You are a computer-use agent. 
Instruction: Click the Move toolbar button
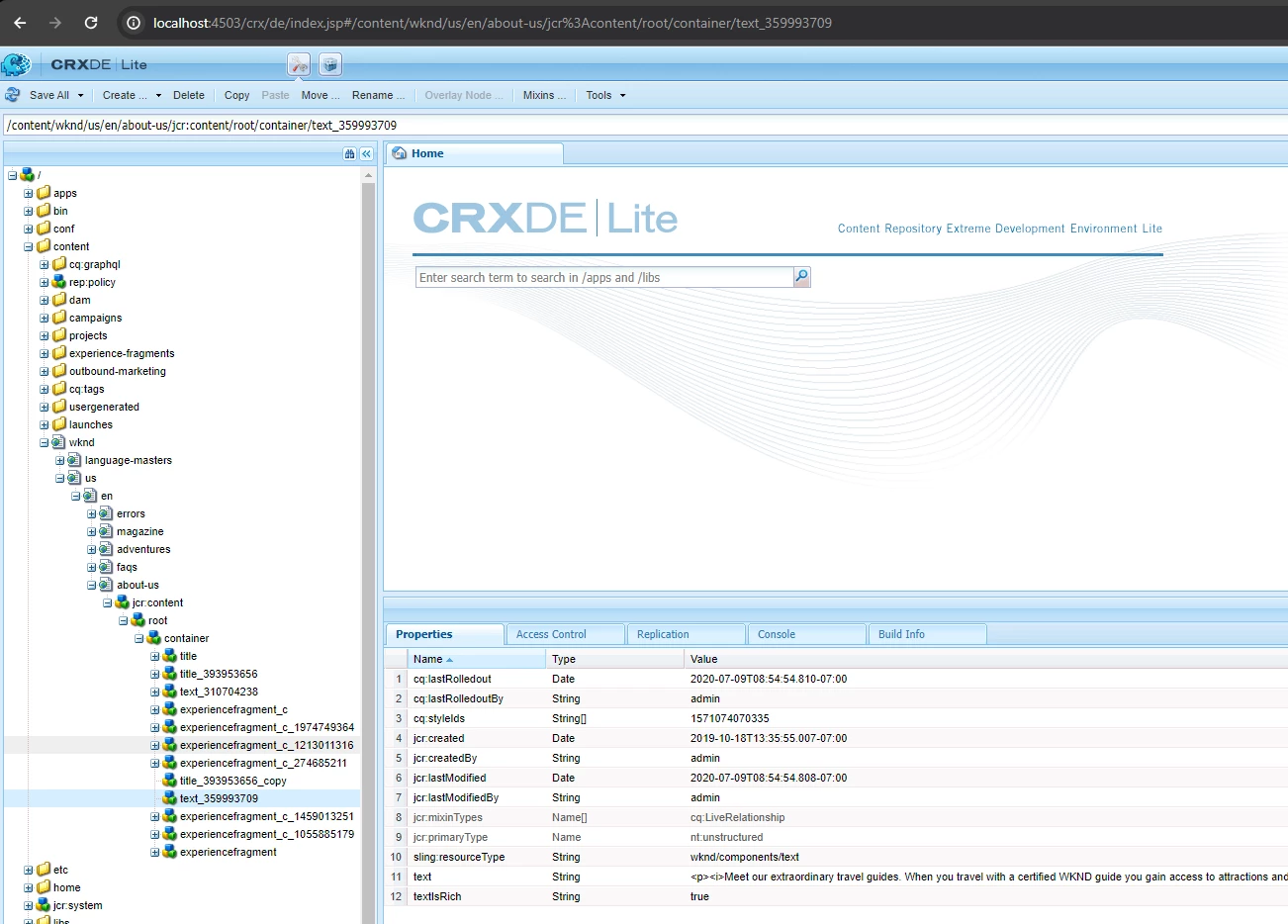(x=321, y=95)
